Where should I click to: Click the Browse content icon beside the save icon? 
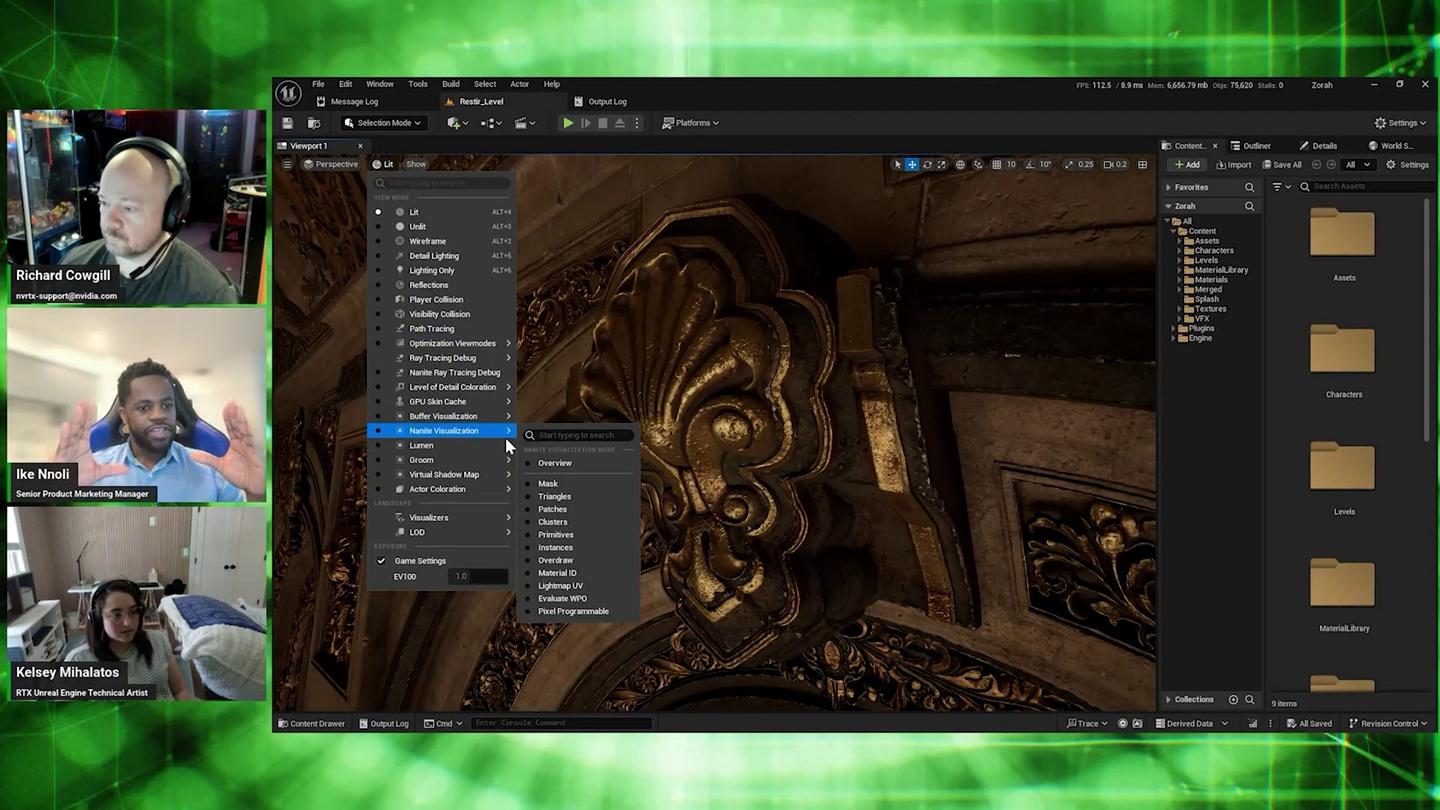[x=314, y=123]
